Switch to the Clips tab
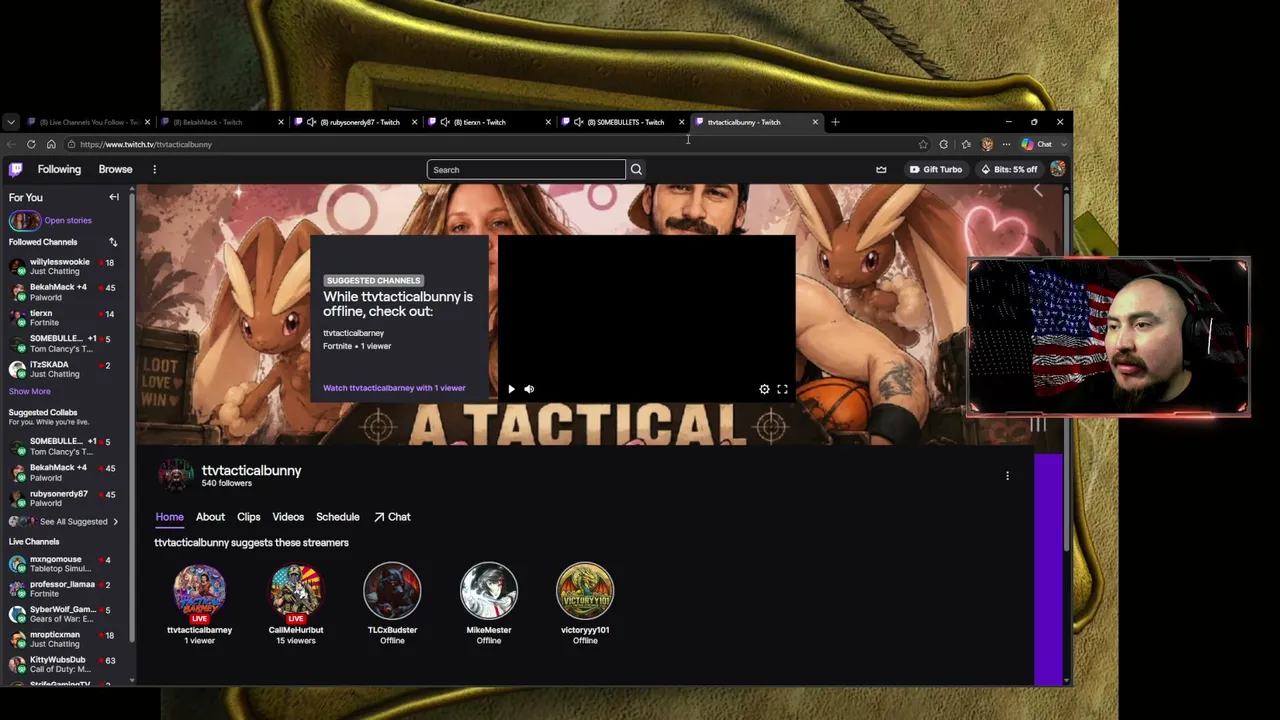 click(248, 517)
